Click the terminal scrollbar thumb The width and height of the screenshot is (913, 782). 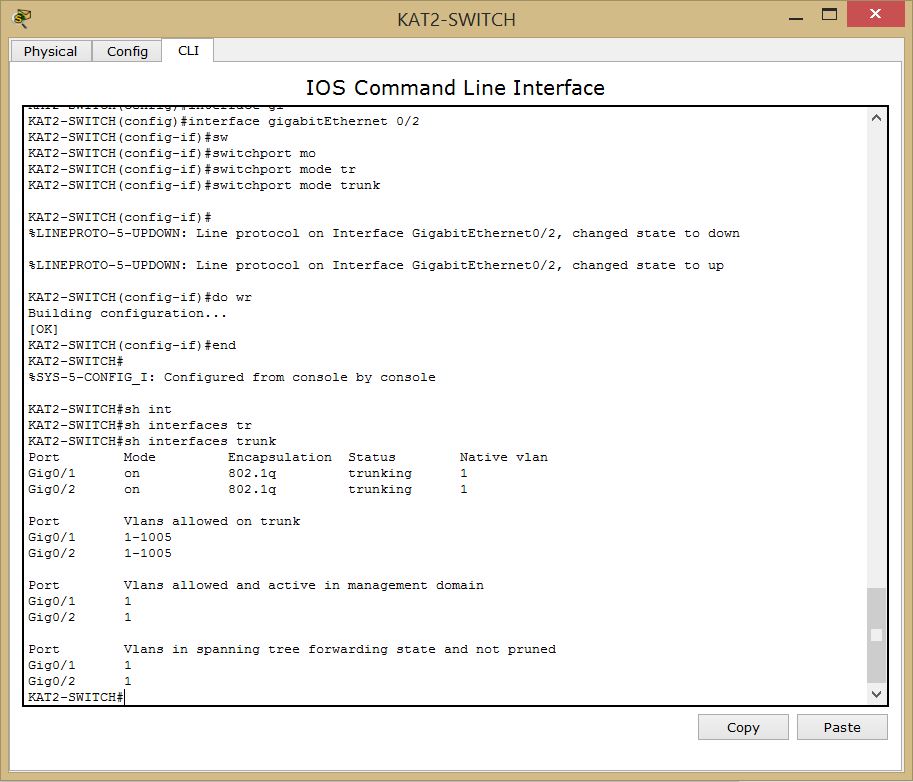point(876,635)
